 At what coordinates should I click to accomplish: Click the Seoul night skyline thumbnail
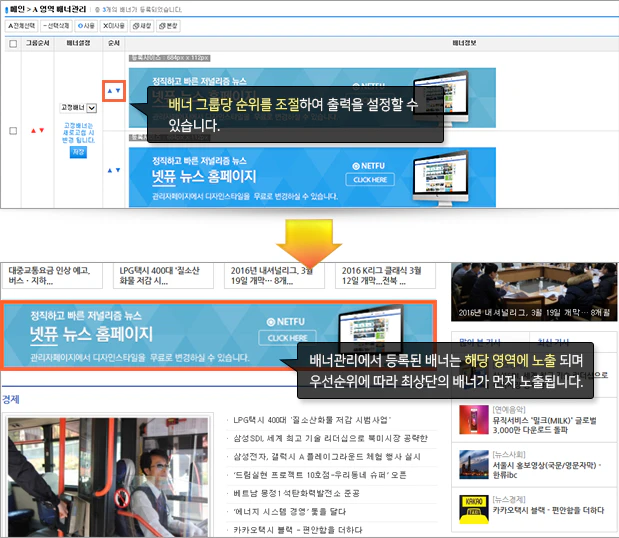474,465
